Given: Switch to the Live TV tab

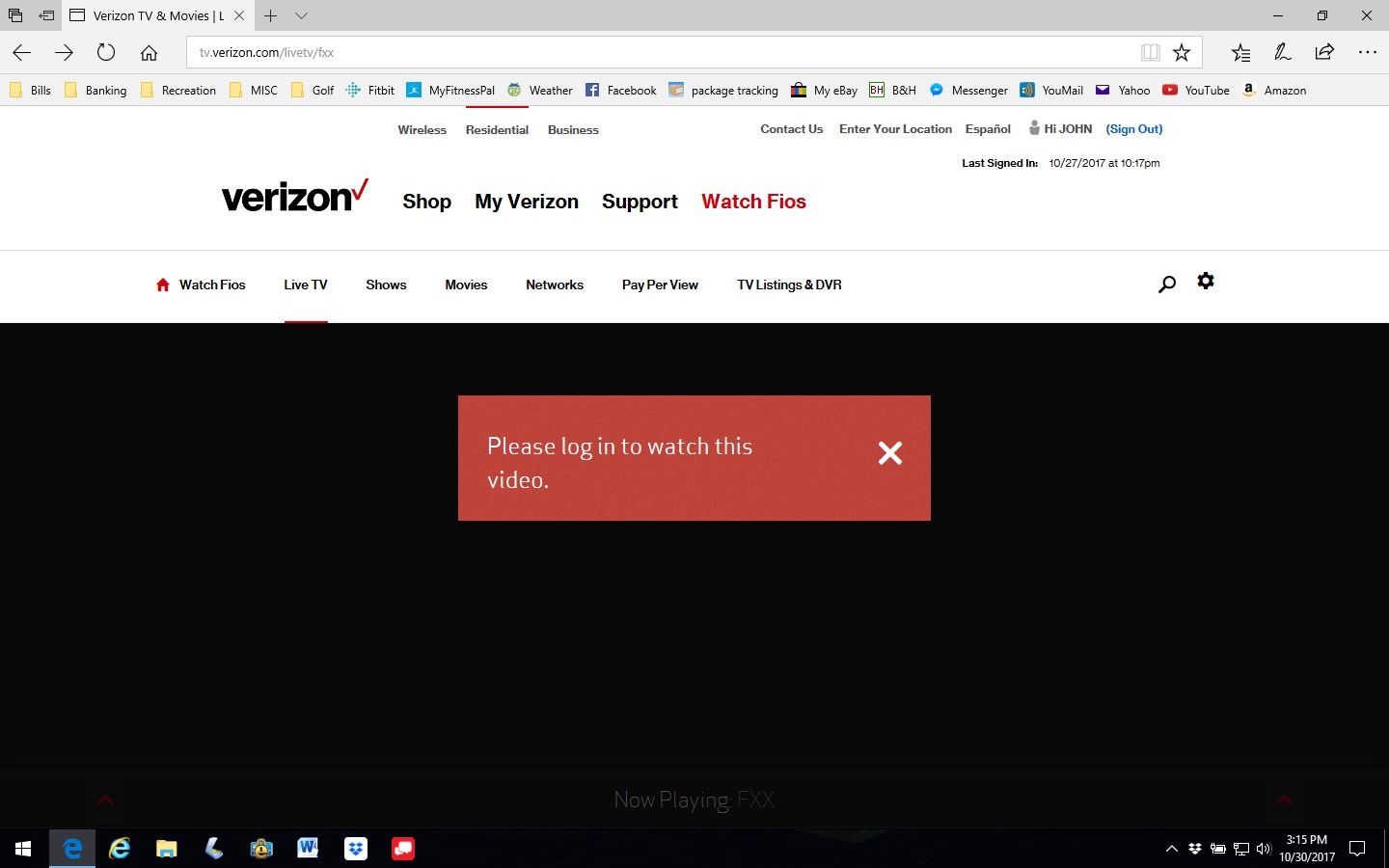Looking at the screenshot, I should click(x=306, y=285).
